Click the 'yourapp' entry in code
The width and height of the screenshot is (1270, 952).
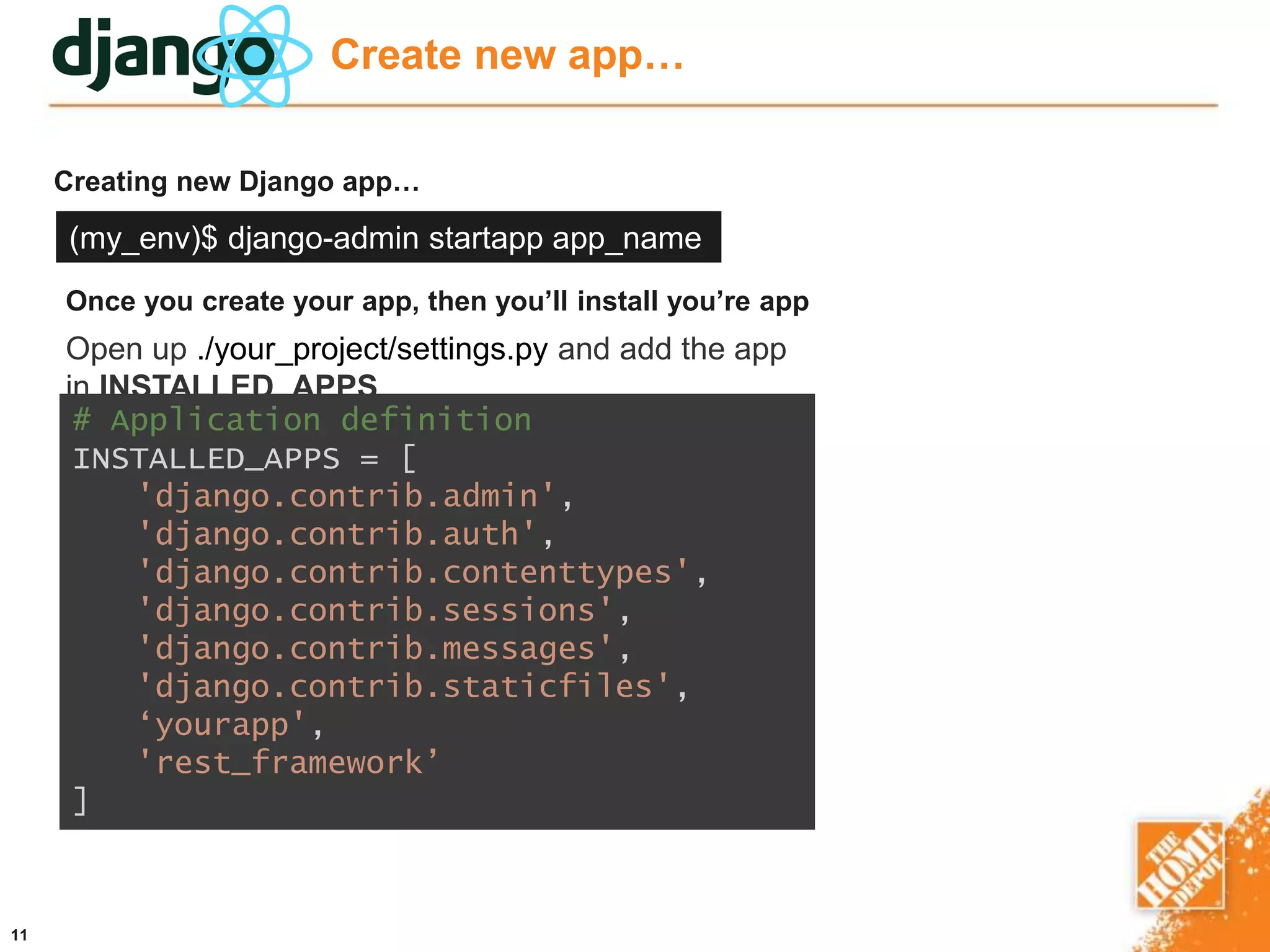(x=231, y=725)
